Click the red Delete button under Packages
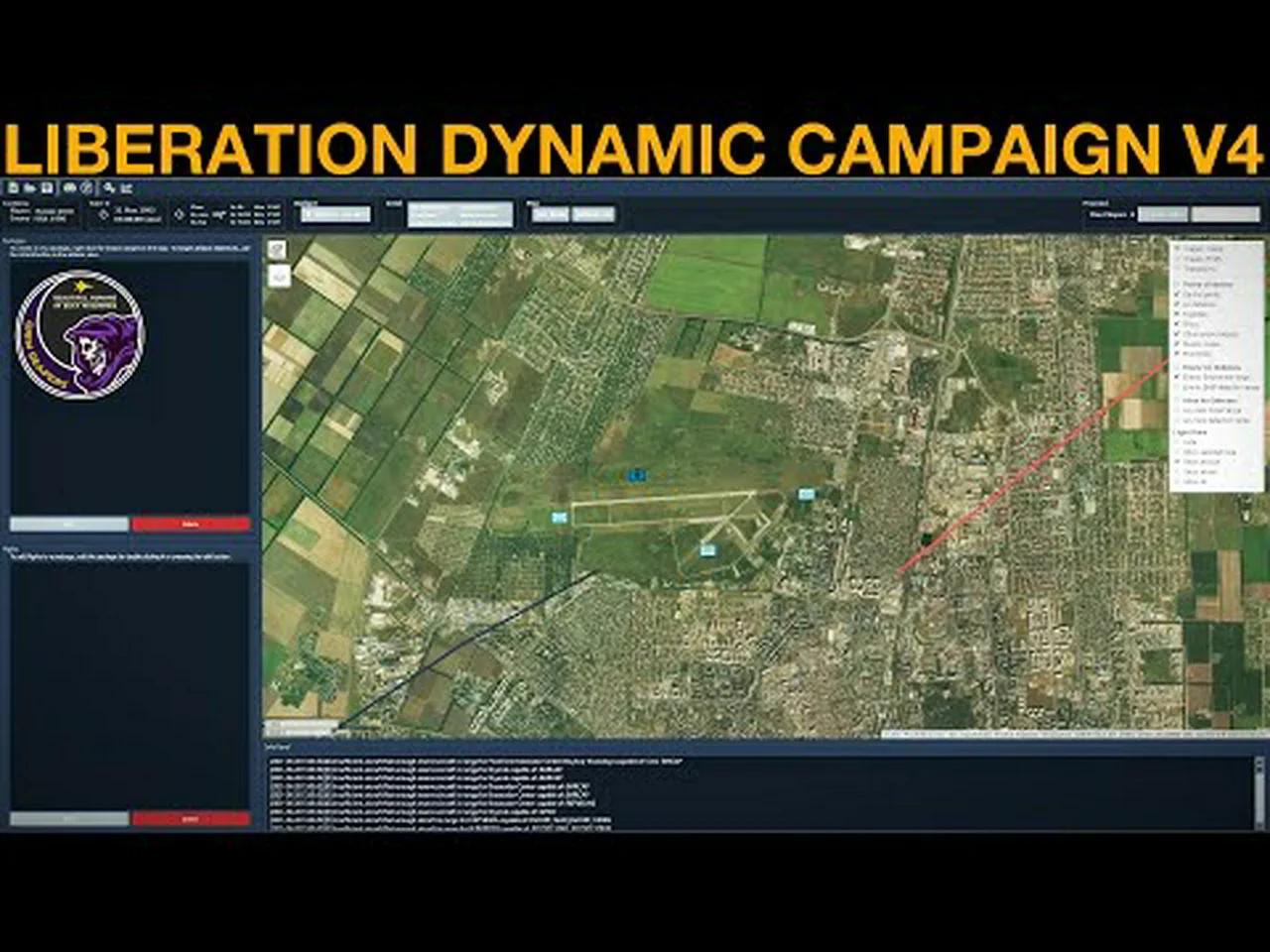 (191, 523)
